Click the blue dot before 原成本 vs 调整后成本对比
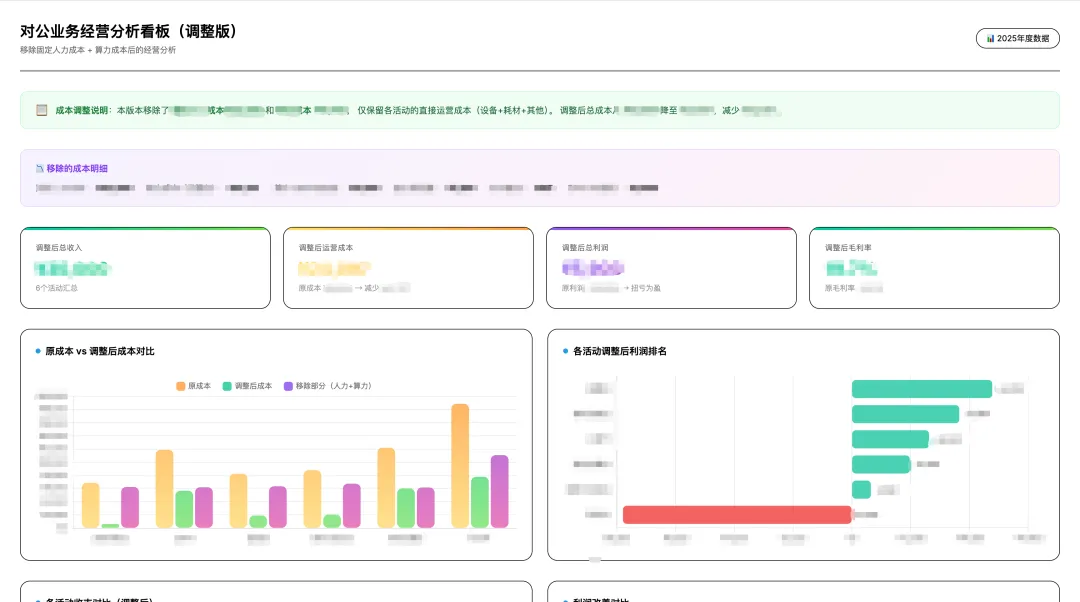The height and width of the screenshot is (602, 1080). pyautogui.click(x=38, y=351)
